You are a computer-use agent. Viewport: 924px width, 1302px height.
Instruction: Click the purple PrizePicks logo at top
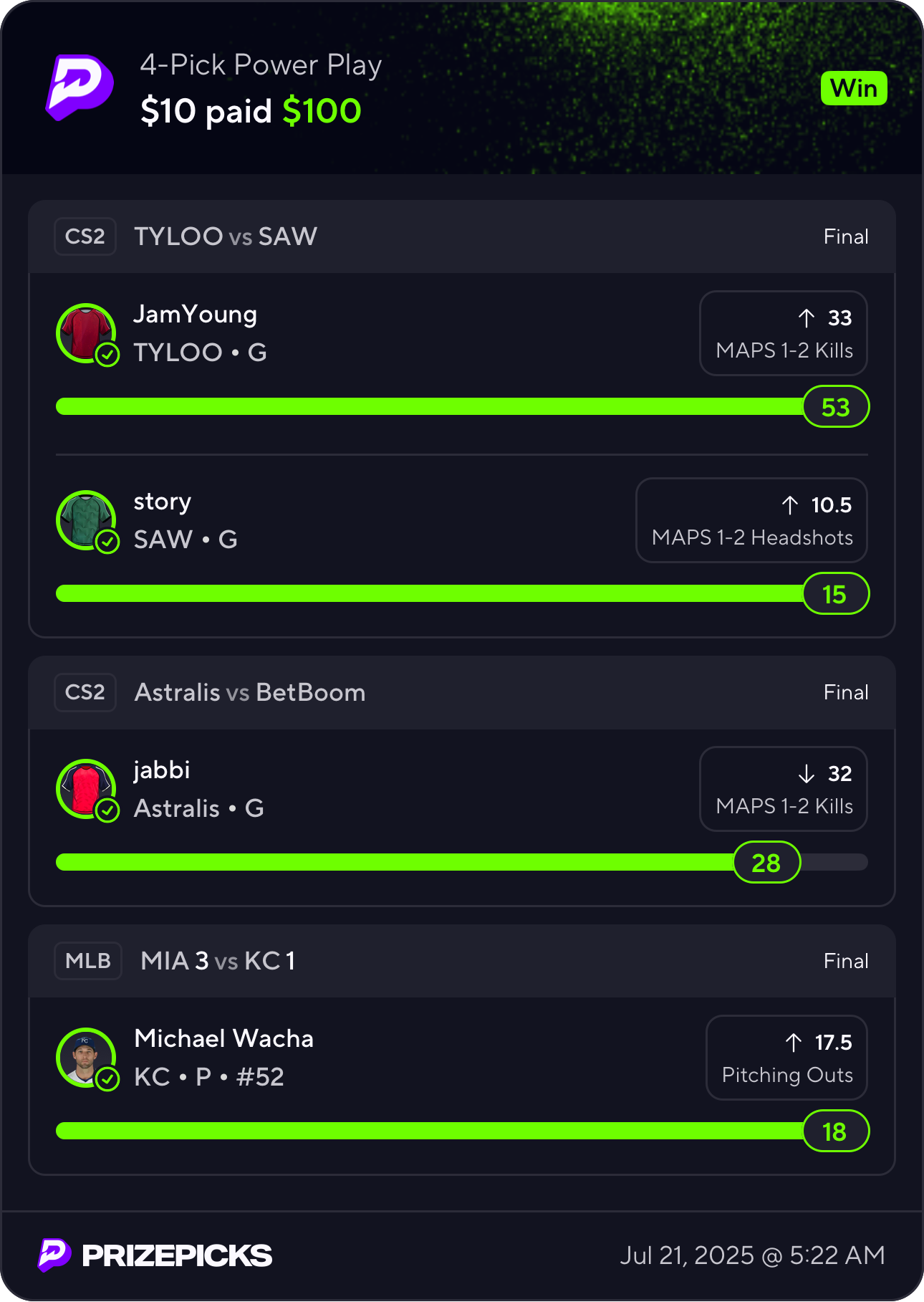click(x=80, y=87)
